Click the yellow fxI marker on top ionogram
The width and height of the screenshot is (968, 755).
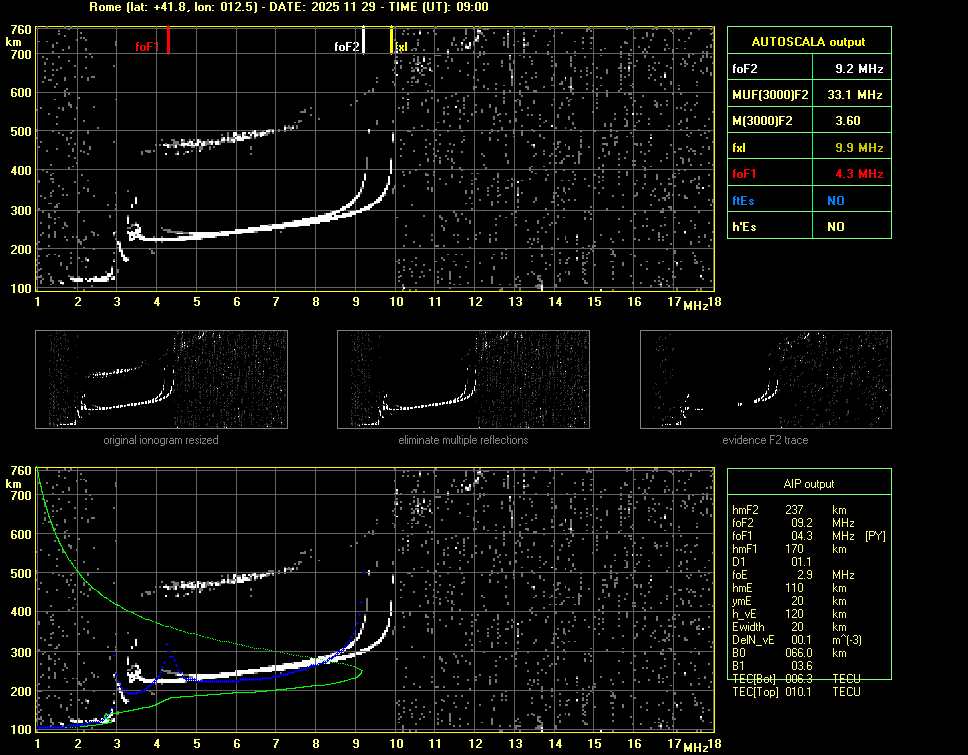pos(391,41)
